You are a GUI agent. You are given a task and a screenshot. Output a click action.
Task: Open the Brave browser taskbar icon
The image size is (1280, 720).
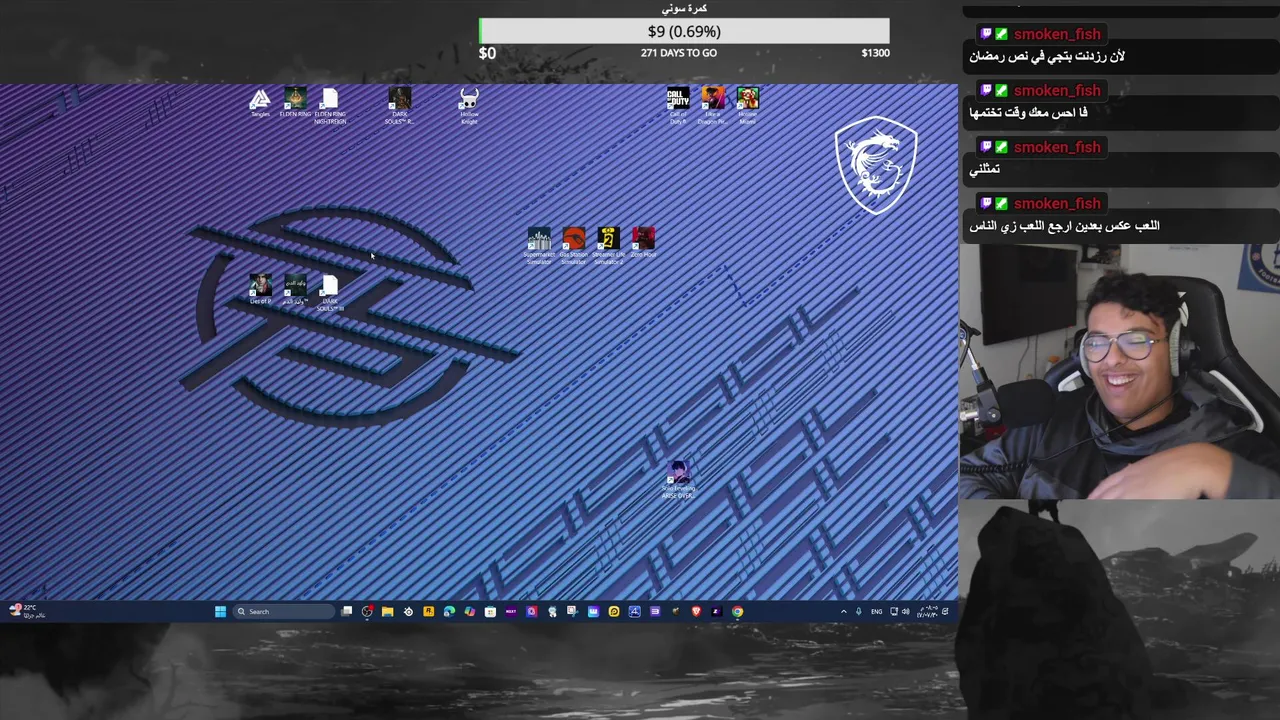696,611
